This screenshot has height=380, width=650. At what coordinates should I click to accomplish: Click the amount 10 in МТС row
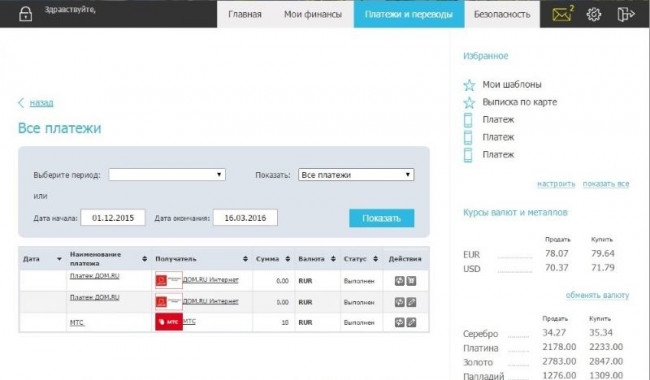click(285, 322)
